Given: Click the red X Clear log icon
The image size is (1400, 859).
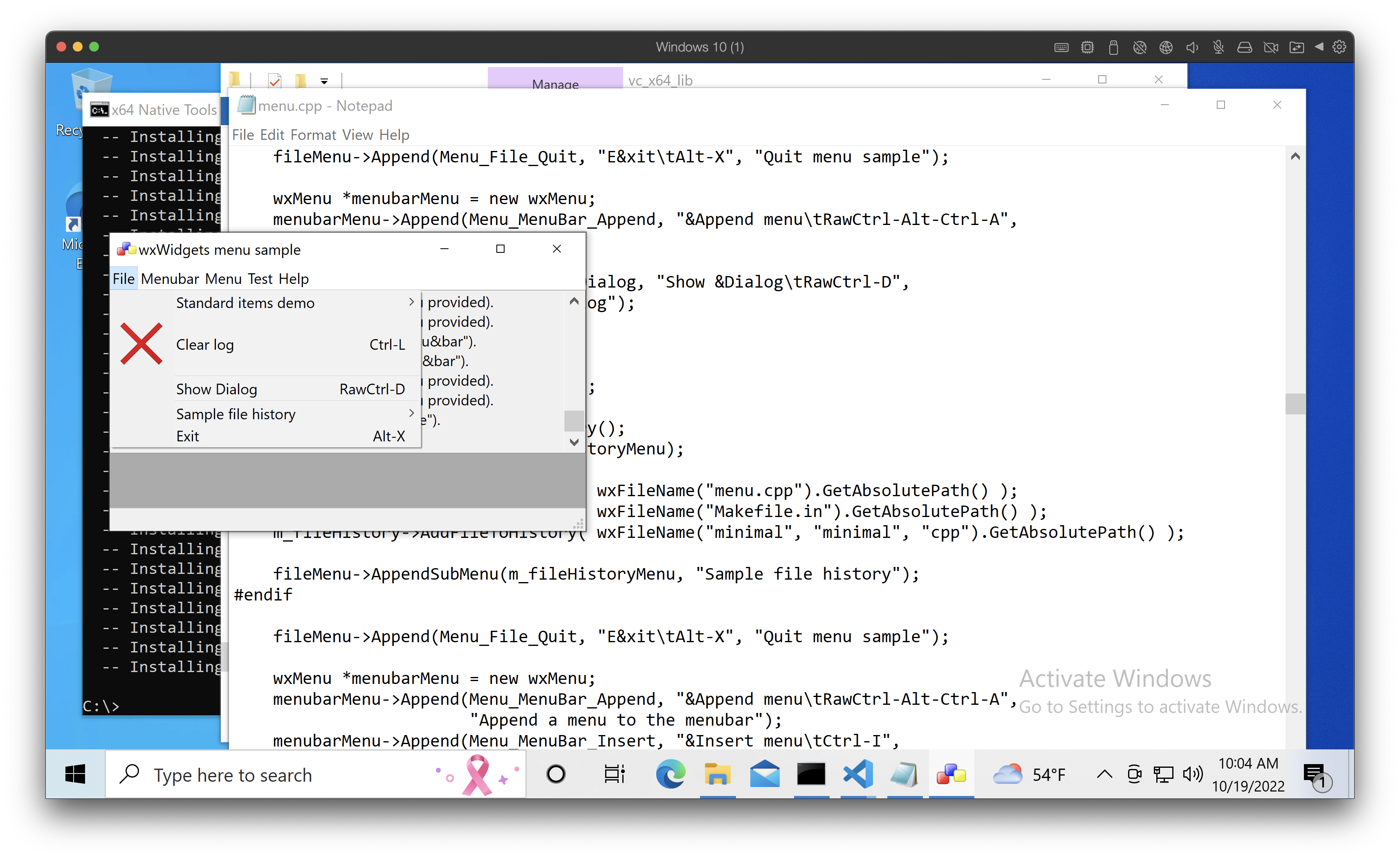Looking at the screenshot, I should coord(141,343).
